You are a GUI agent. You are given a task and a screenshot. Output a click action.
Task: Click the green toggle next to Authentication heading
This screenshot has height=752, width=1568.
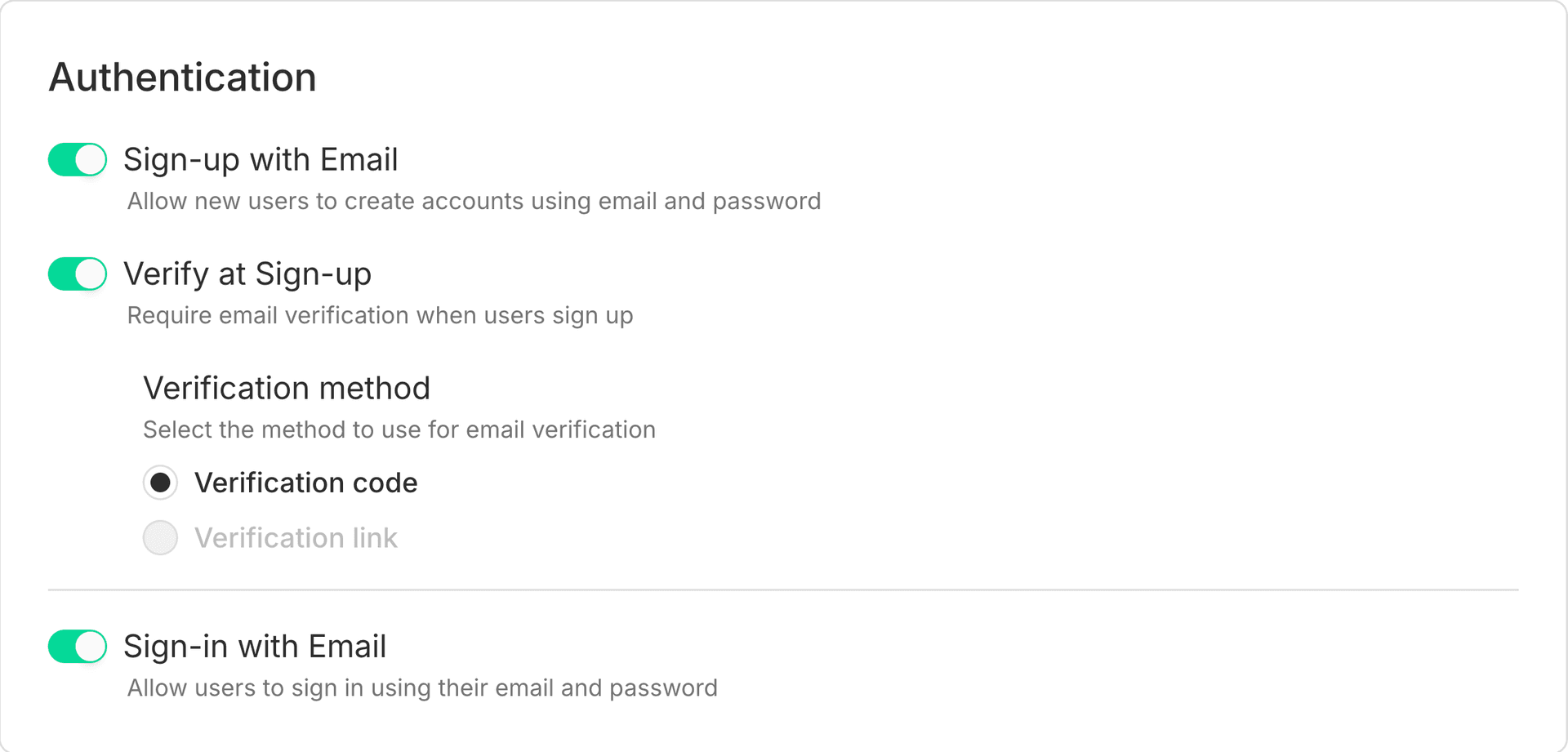pyautogui.click(x=77, y=159)
